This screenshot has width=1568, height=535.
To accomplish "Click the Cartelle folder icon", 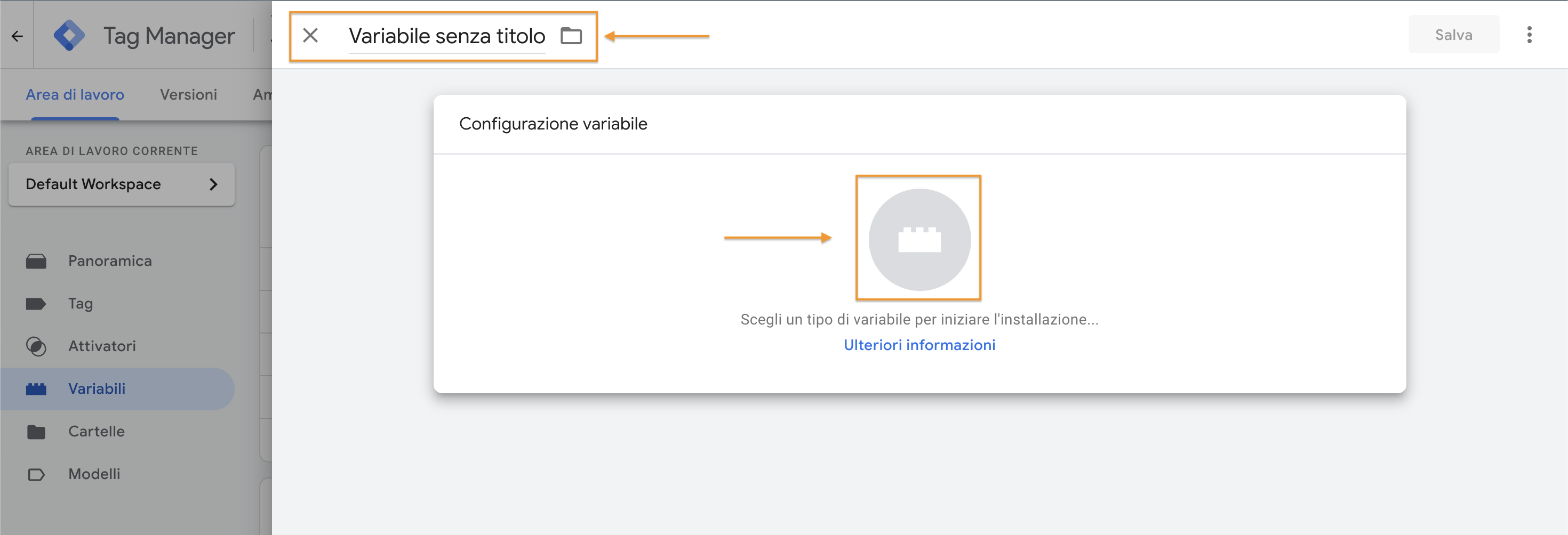I will [36, 432].
